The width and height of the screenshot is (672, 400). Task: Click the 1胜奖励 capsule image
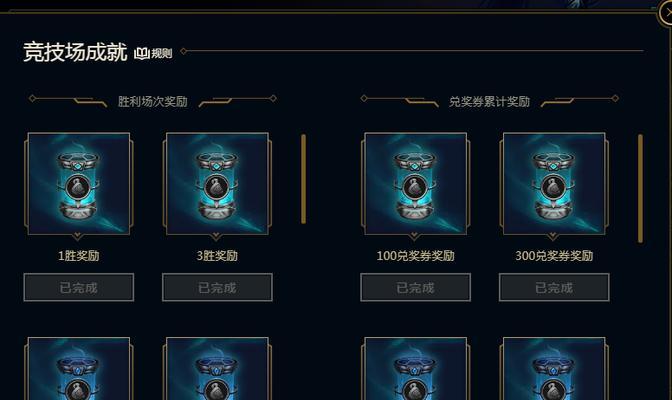[x=79, y=183]
